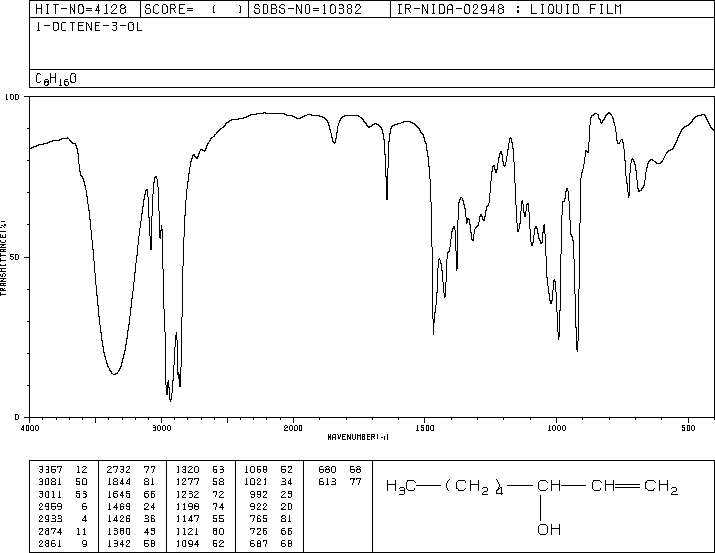
Task: Click peak value 765 in the table
Action: [259, 519]
